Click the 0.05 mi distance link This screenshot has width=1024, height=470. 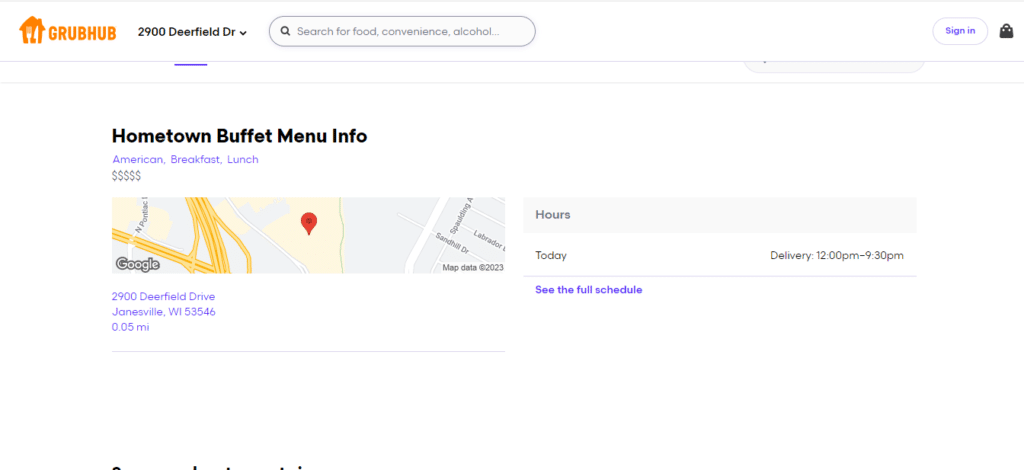(131, 327)
